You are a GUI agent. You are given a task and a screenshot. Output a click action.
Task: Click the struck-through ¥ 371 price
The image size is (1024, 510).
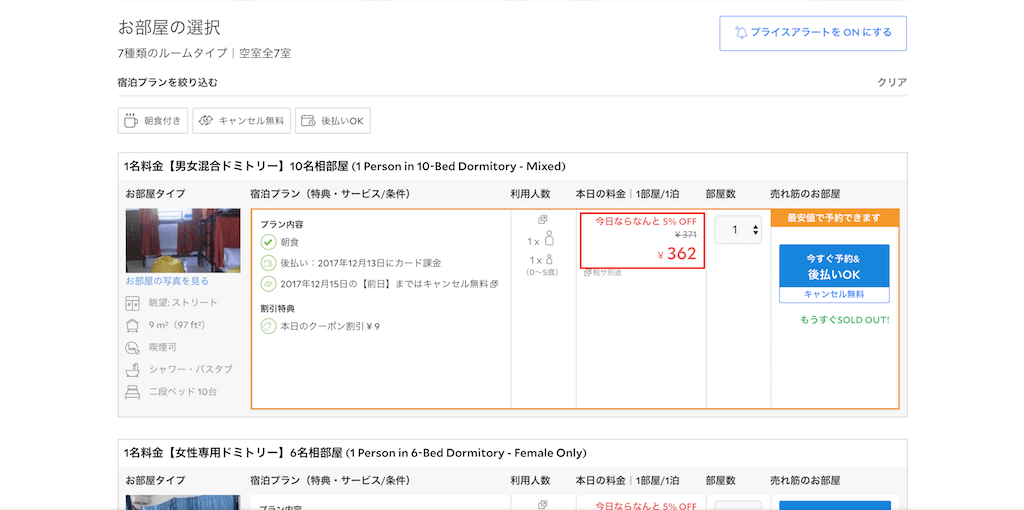[x=686, y=234]
